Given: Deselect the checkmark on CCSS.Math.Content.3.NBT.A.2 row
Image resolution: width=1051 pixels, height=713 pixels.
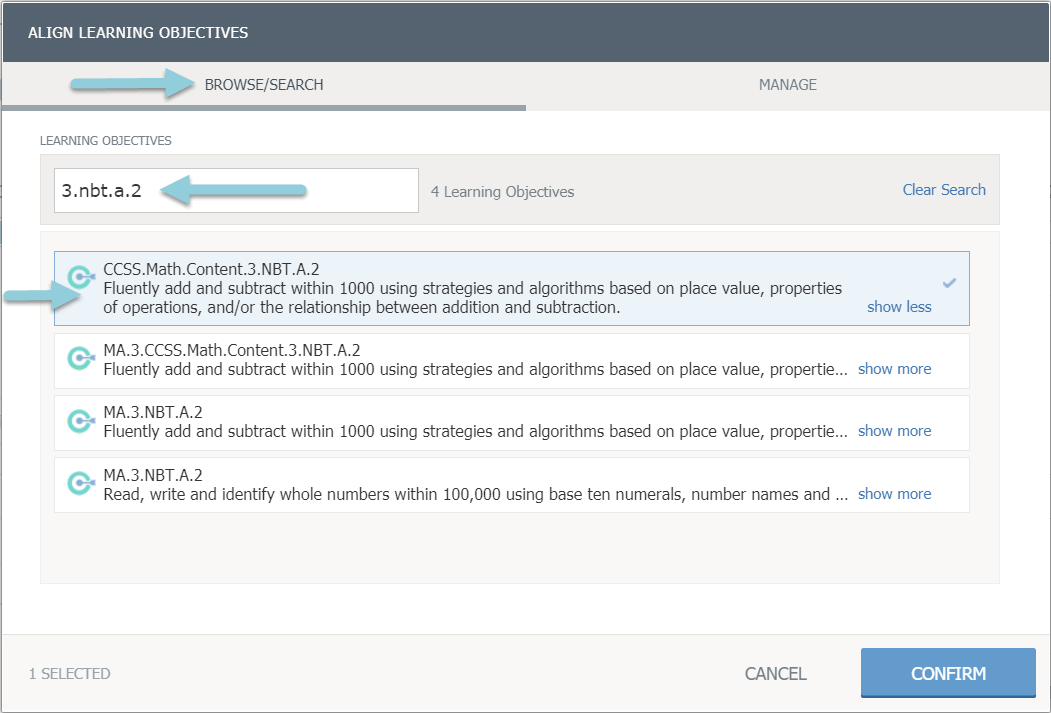Looking at the screenshot, I should (x=949, y=283).
